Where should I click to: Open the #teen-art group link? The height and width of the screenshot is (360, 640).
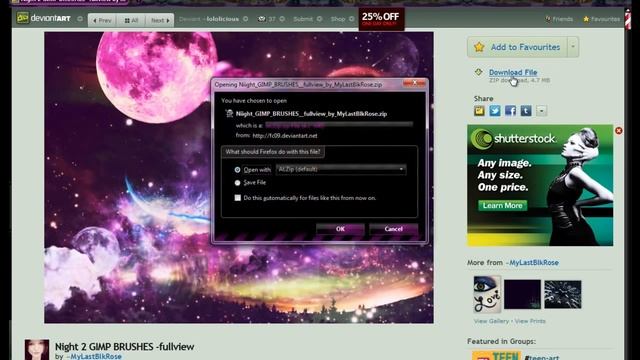[x=542, y=357]
